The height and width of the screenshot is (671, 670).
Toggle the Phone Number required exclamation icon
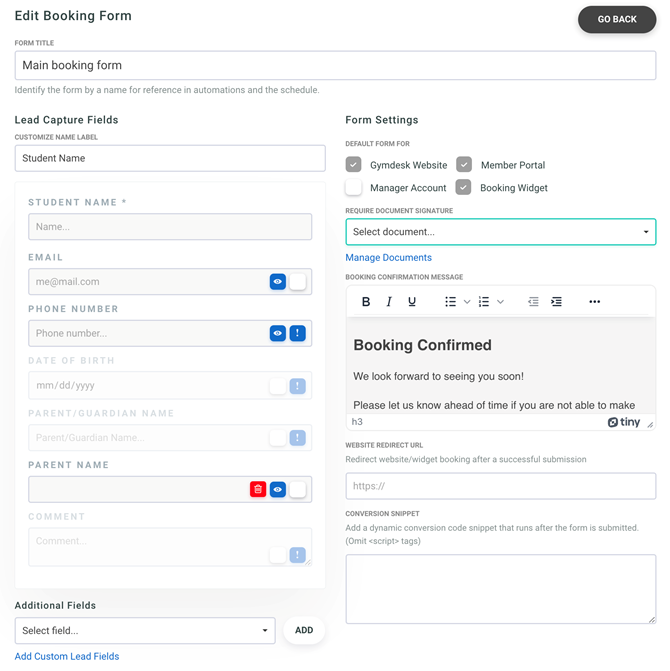[298, 334]
